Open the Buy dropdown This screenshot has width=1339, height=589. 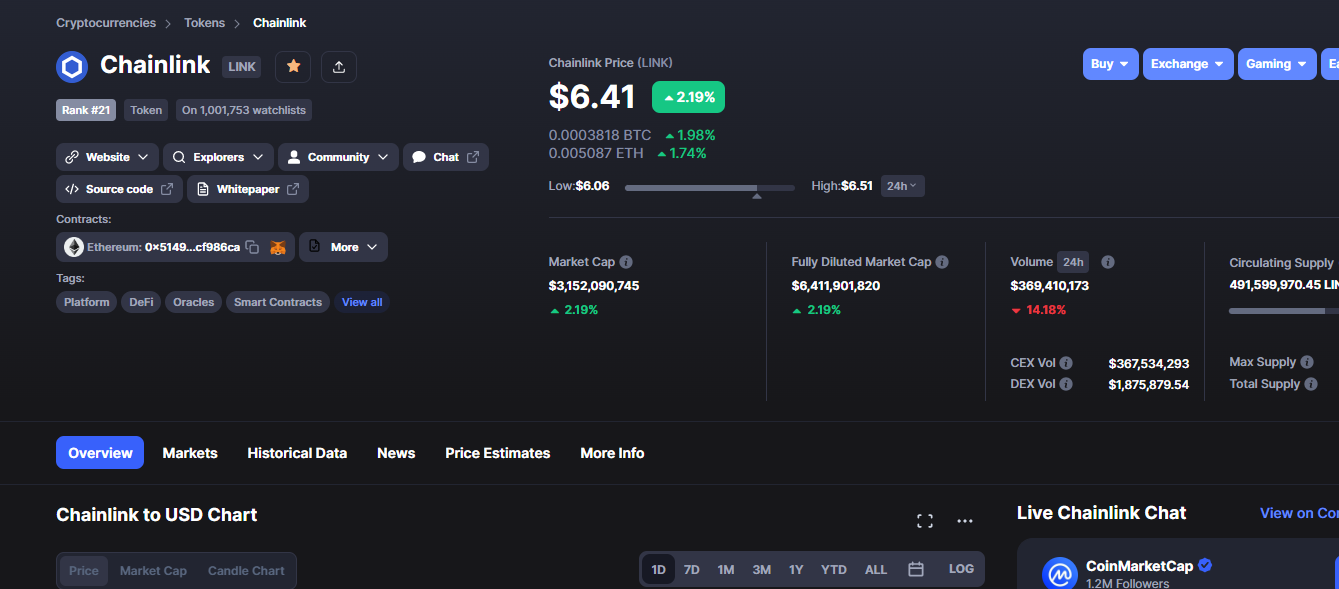pos(1110,64)
